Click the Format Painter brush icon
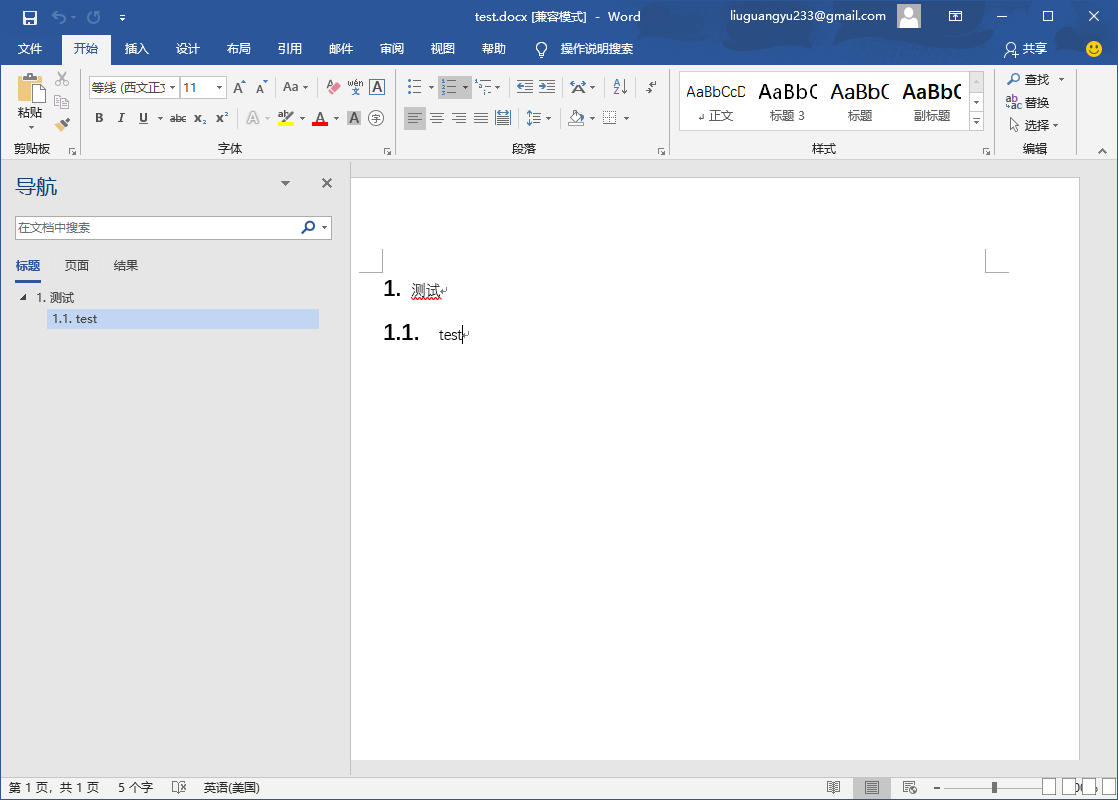The width and height of the screenshot is (1118, 800). click(62, 125)
